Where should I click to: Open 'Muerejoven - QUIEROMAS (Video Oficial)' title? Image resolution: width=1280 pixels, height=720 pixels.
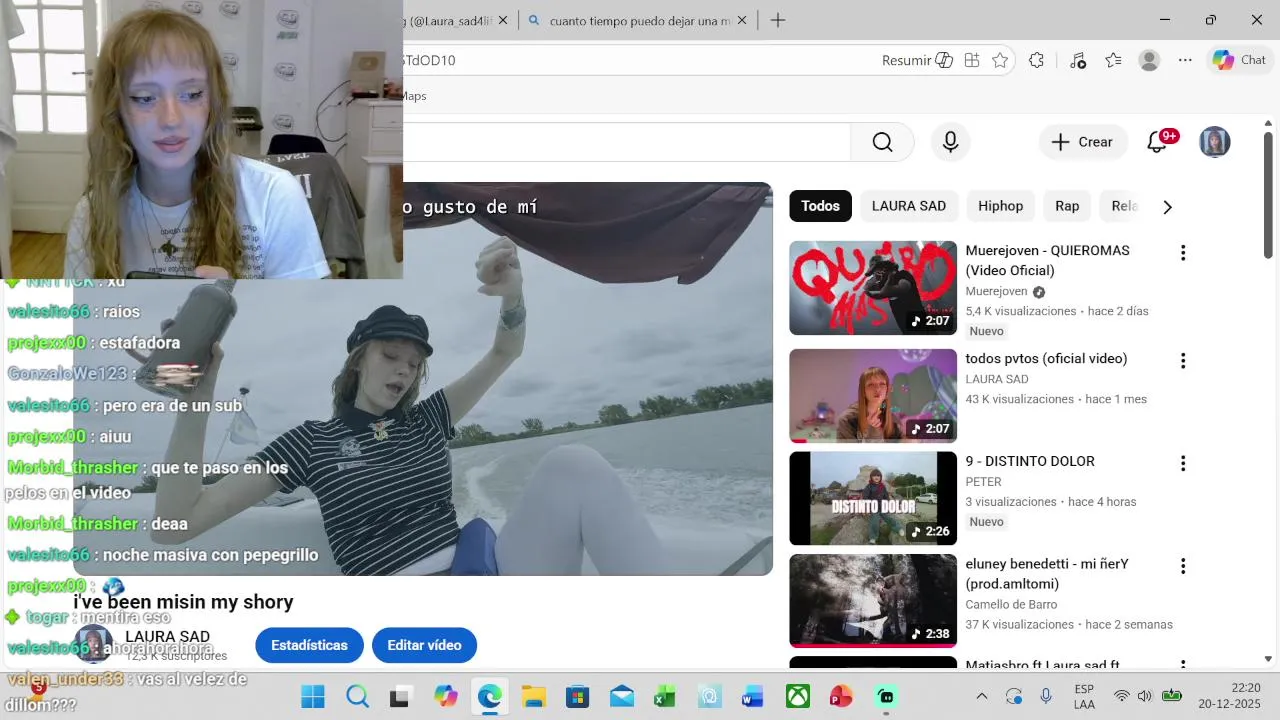(1047, 260)
